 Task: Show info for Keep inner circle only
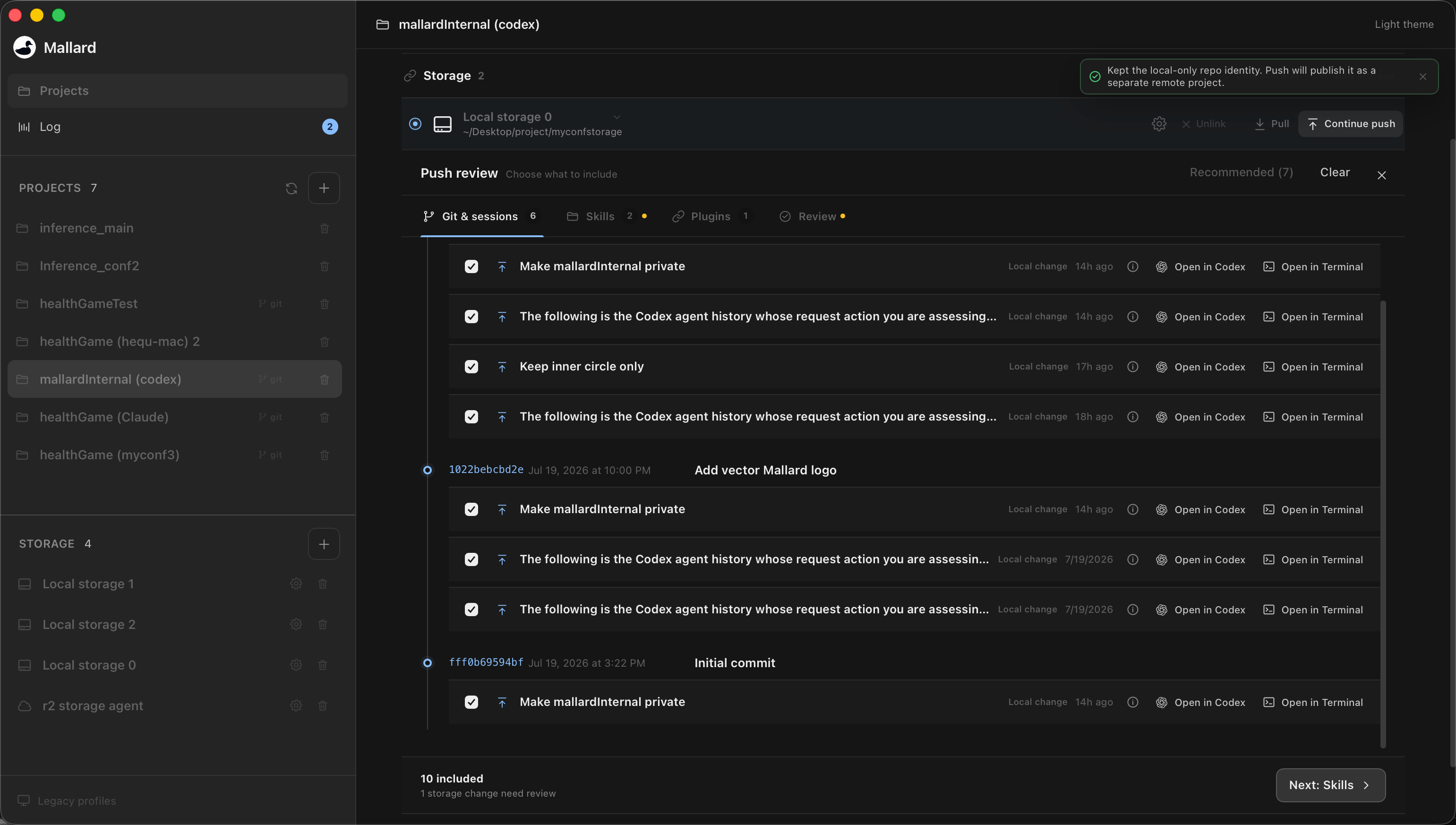point(1132,367)
